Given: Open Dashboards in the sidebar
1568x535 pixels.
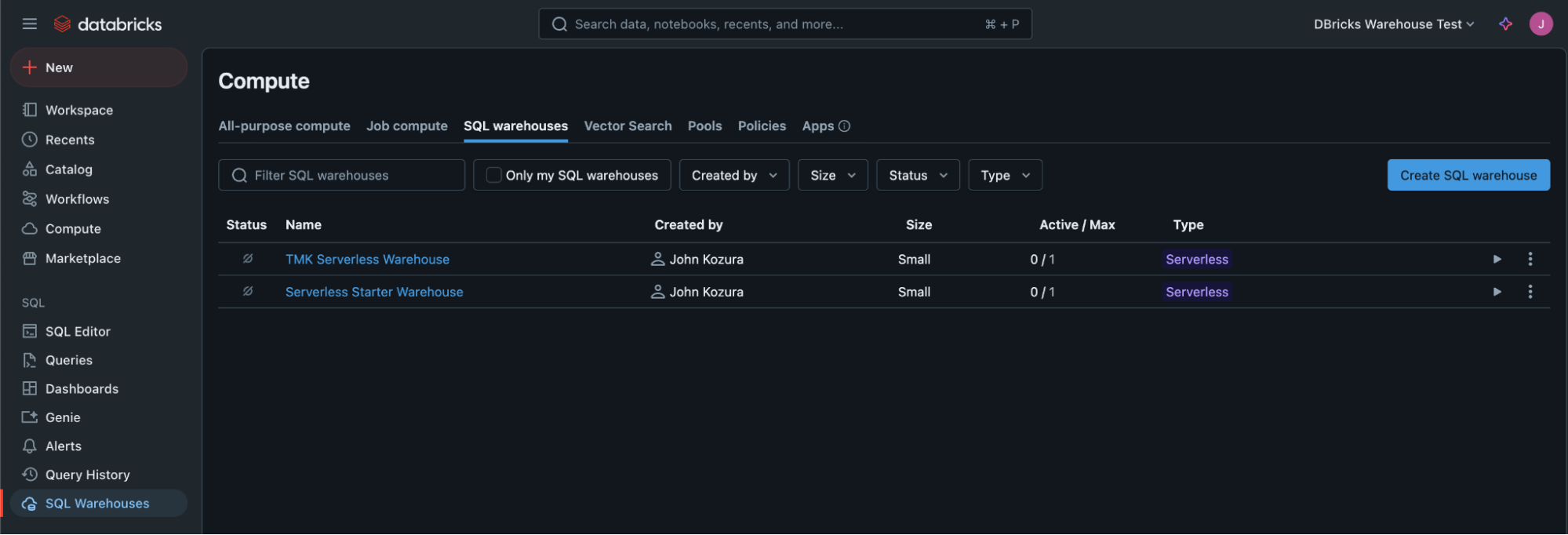Looking at the screenshot, I should click(98, 389).
